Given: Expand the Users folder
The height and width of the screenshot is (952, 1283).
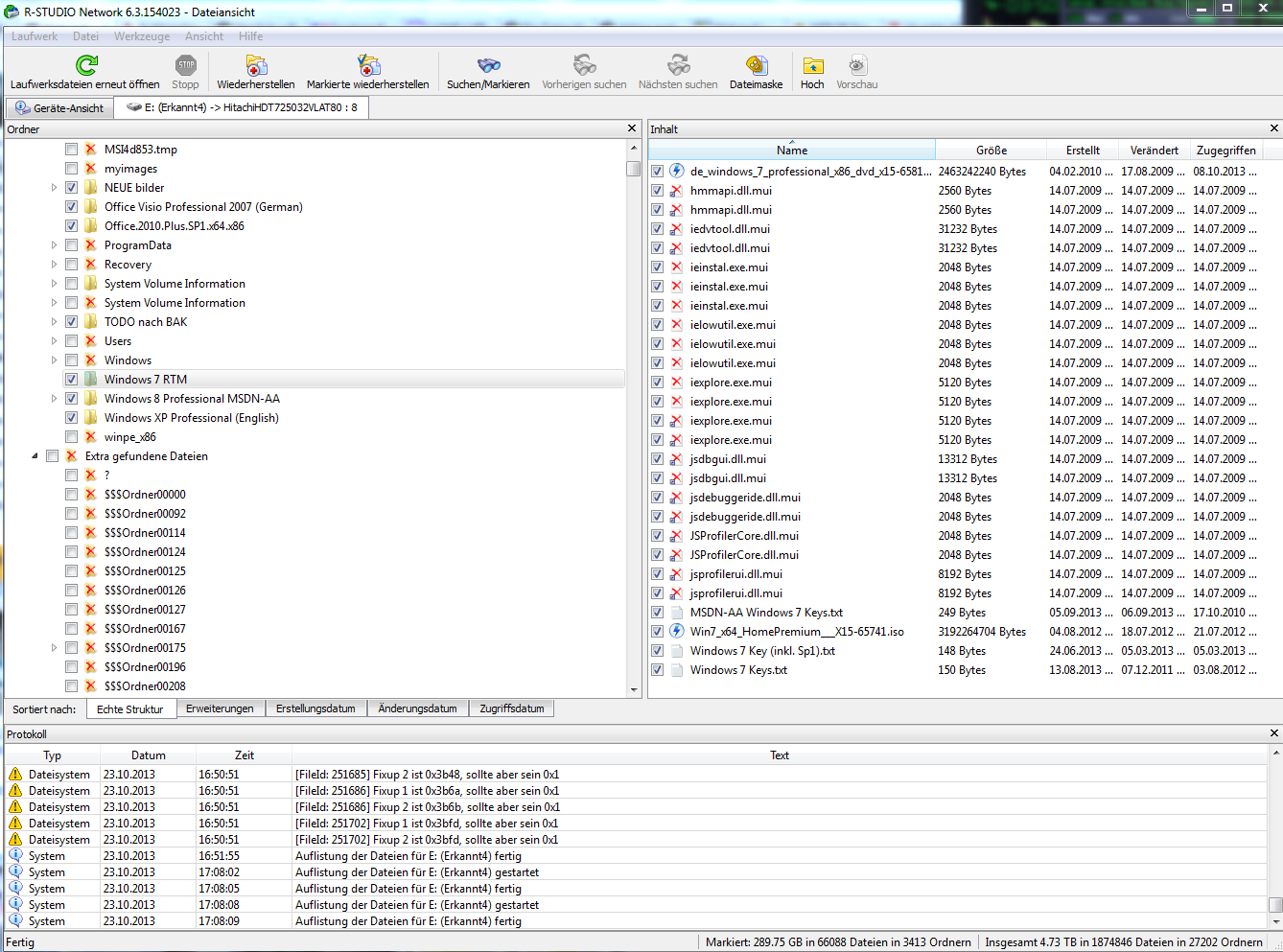Looking at the screenshot, I should click(x=55, y=341).
